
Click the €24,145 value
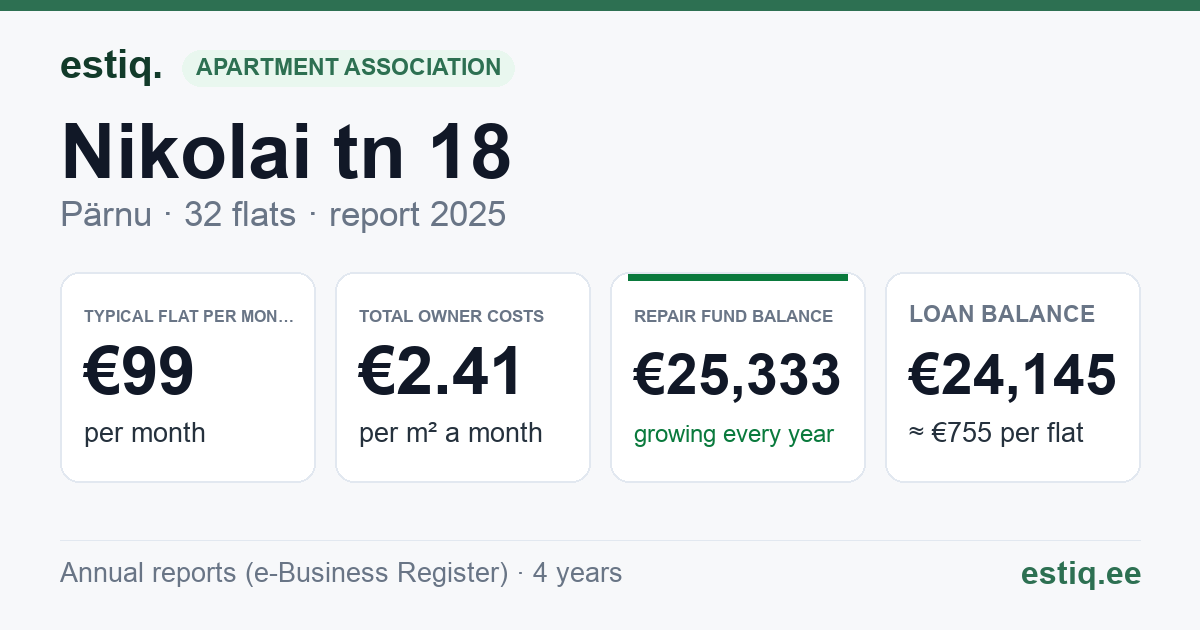pos(1013,375)
